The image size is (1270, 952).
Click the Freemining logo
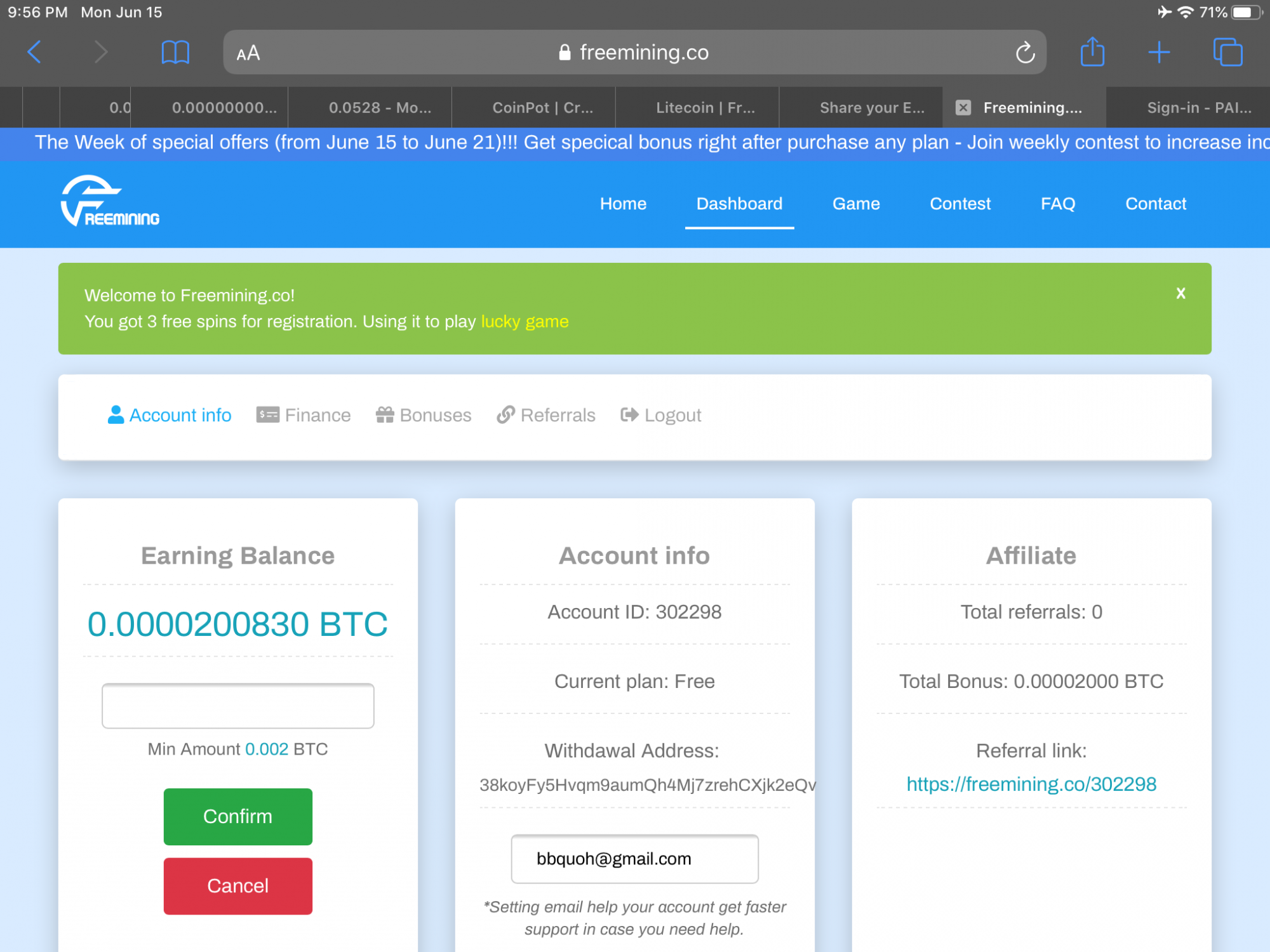110,201
